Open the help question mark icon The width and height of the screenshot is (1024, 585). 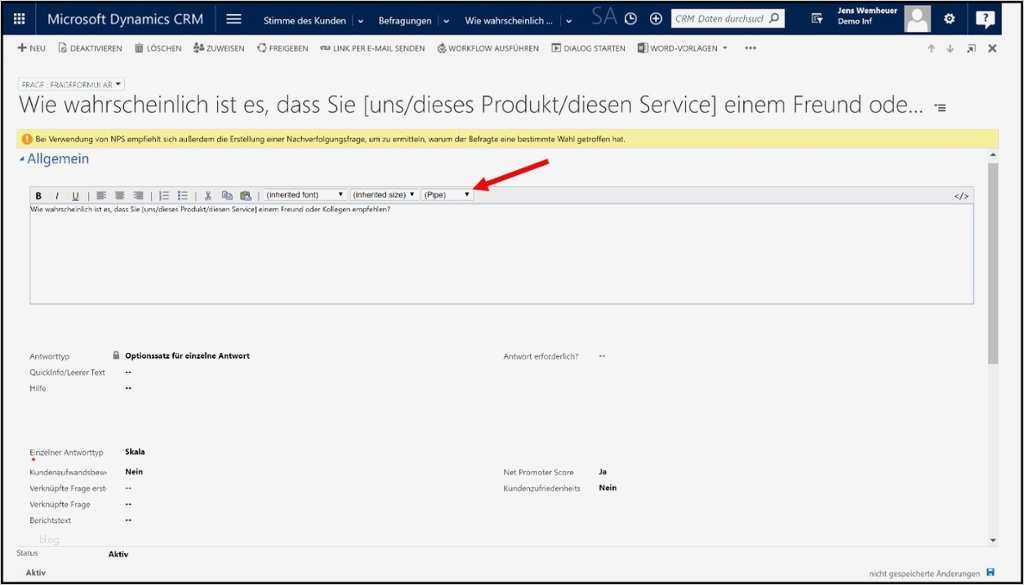tap(985, 20)
